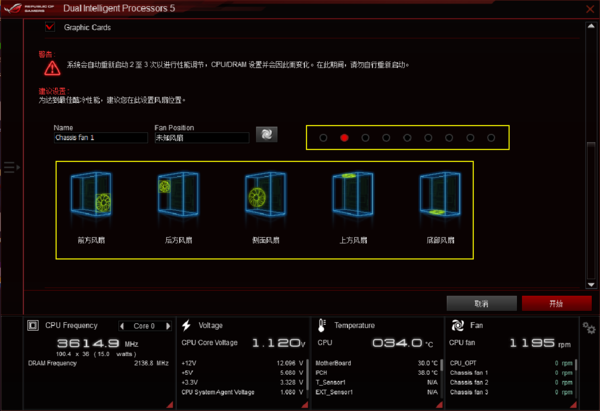Image resolution: width=600 pixels, height=411 pixels.
Task: Click the DRAM Frequency row
Action: click(98, 363)
